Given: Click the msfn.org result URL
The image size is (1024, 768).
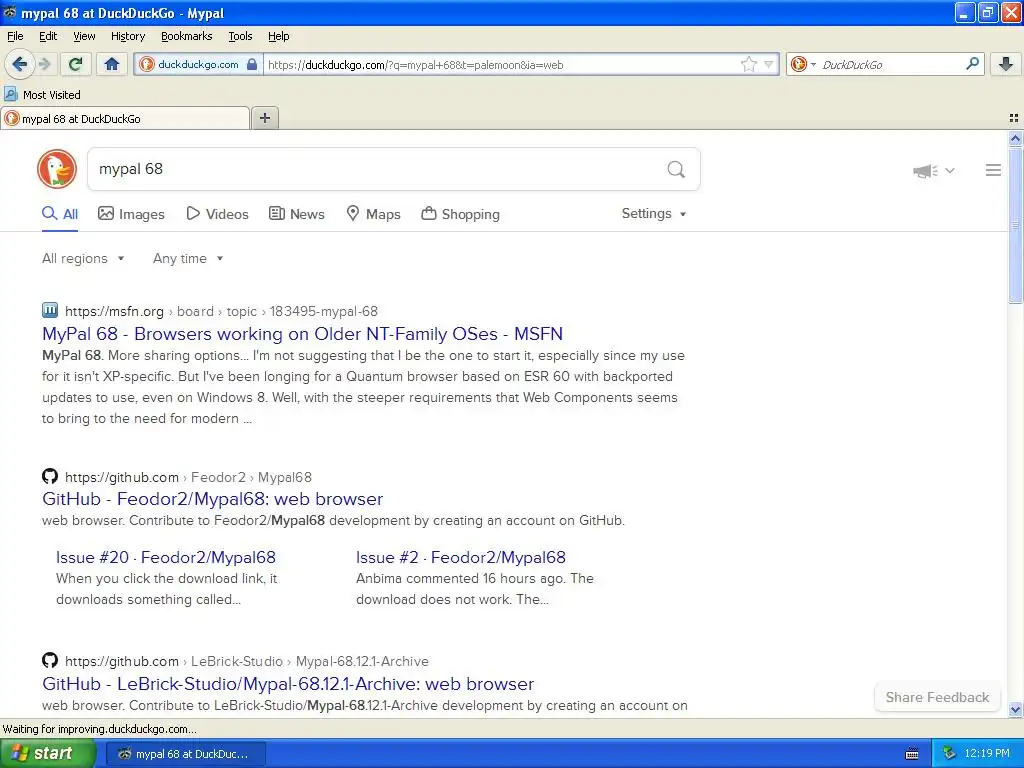Looking at the screenshot, I should coord(221,312).
